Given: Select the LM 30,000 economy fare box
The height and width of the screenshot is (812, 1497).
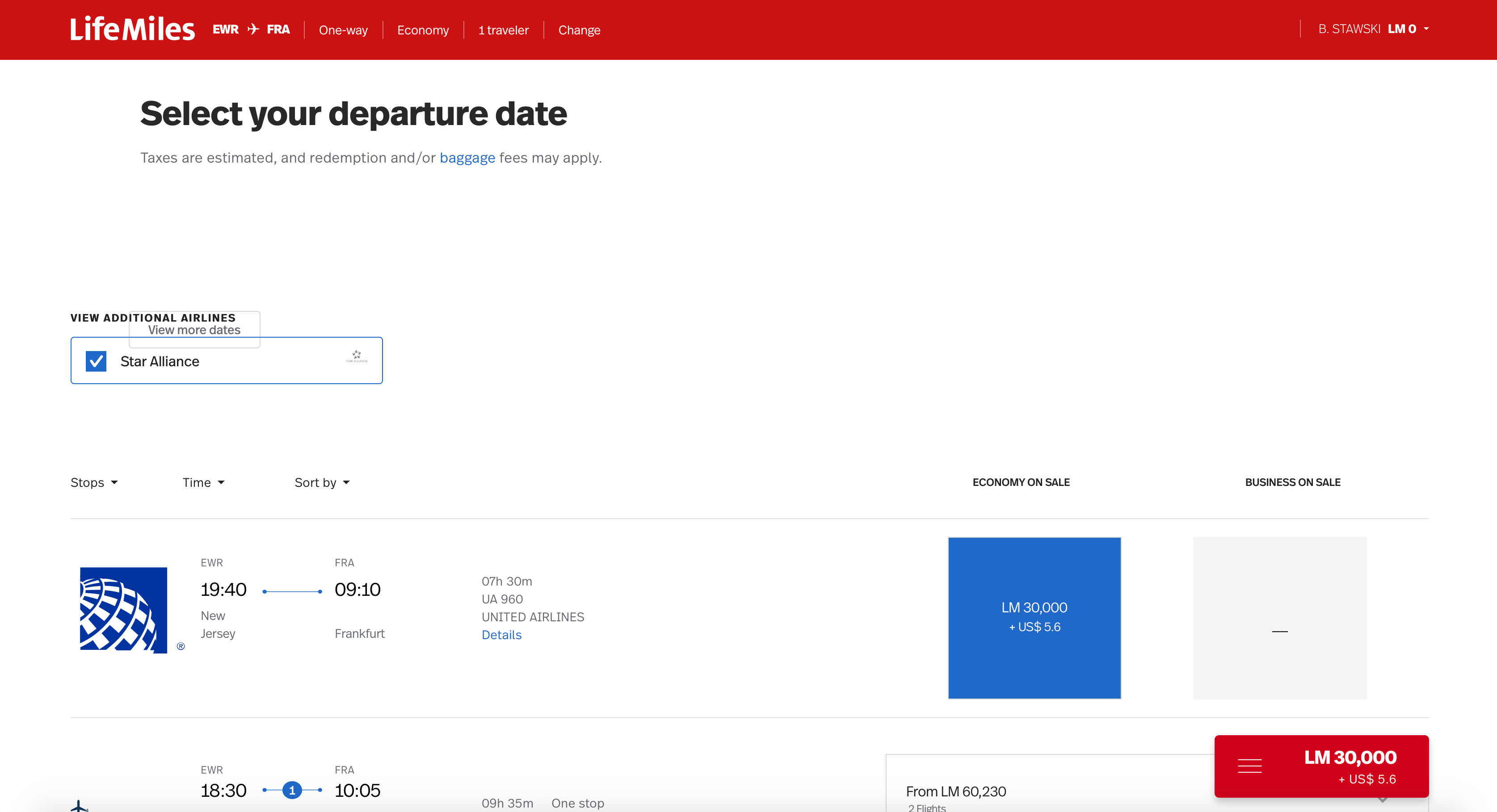Looking at the screenshot, I should (1034, 617).
